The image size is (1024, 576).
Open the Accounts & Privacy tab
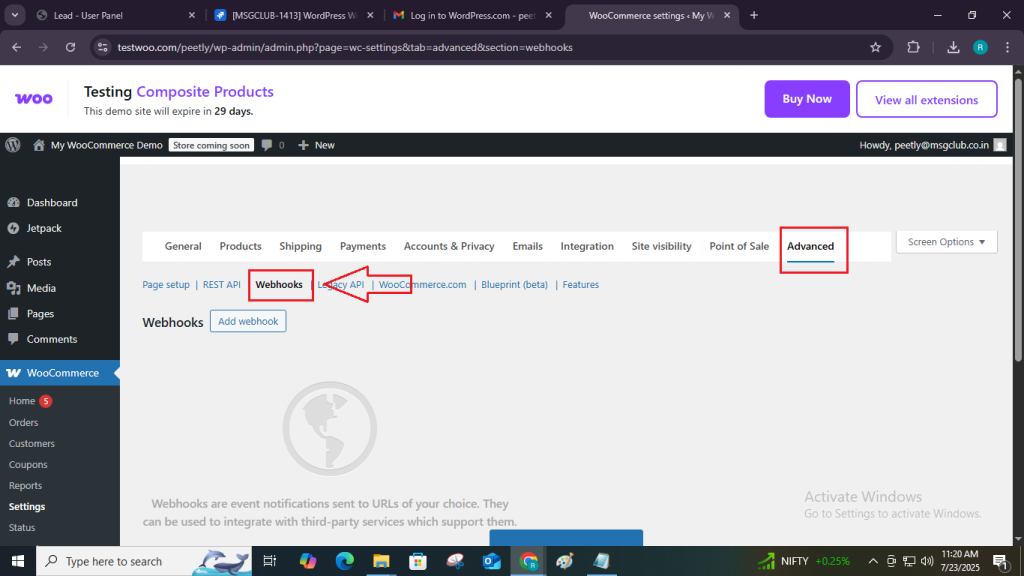(x=449, y=246)
